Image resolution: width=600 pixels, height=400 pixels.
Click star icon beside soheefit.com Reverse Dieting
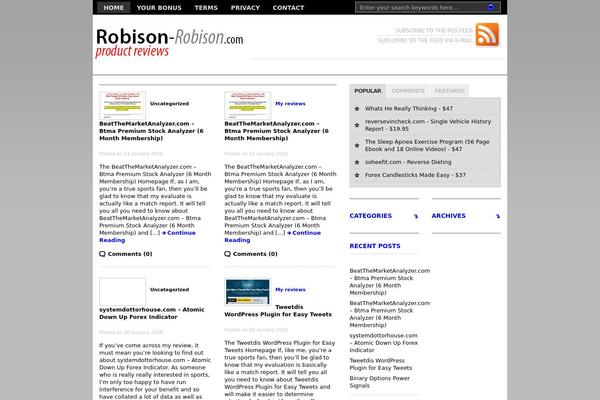point(357,162)
